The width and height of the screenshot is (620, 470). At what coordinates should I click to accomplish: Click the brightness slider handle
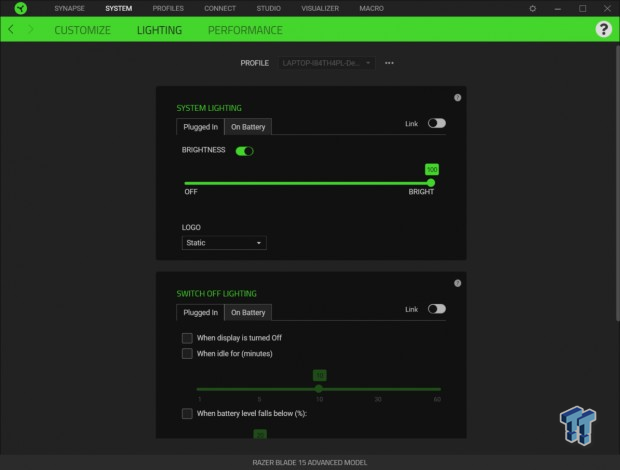(x=431, y=183)
